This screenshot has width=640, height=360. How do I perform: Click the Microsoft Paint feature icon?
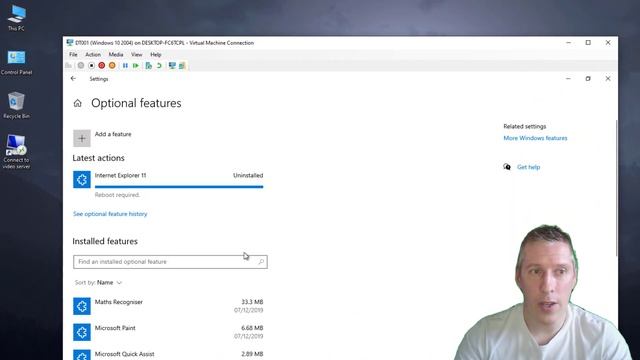pyautogui.click(x=82, y=332)
